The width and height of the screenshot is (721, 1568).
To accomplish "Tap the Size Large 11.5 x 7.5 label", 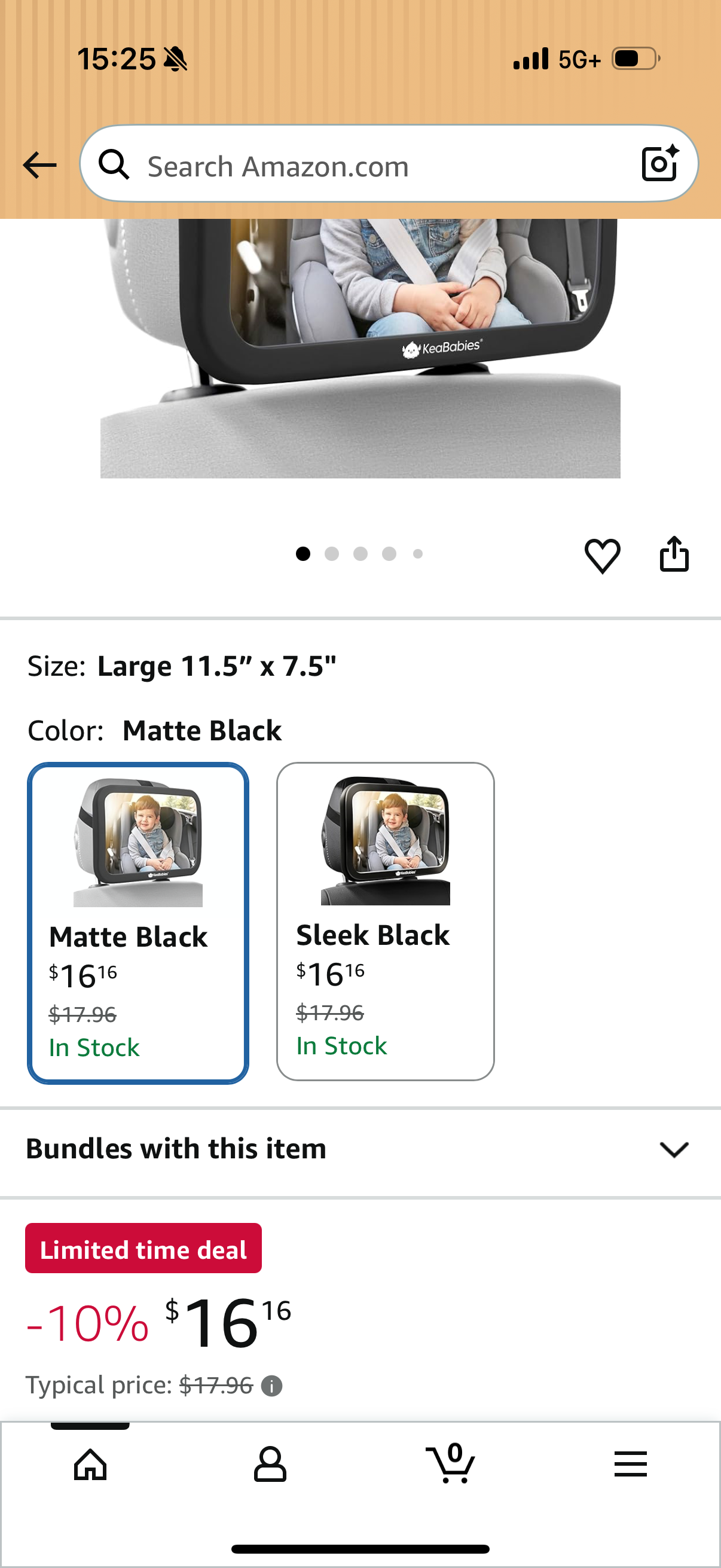I will point(181,666).
